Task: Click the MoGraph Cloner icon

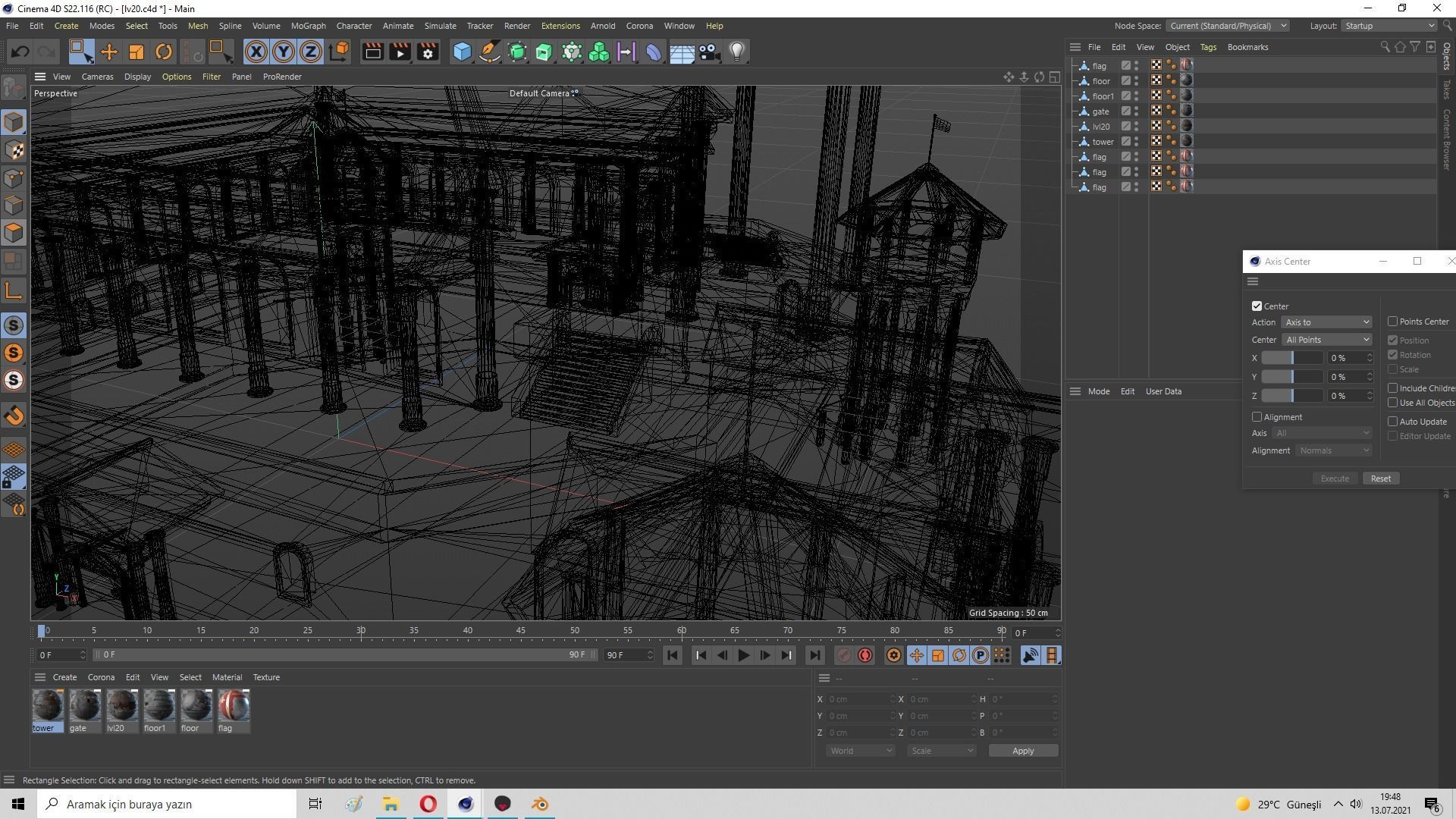Action: coord(599,52)
